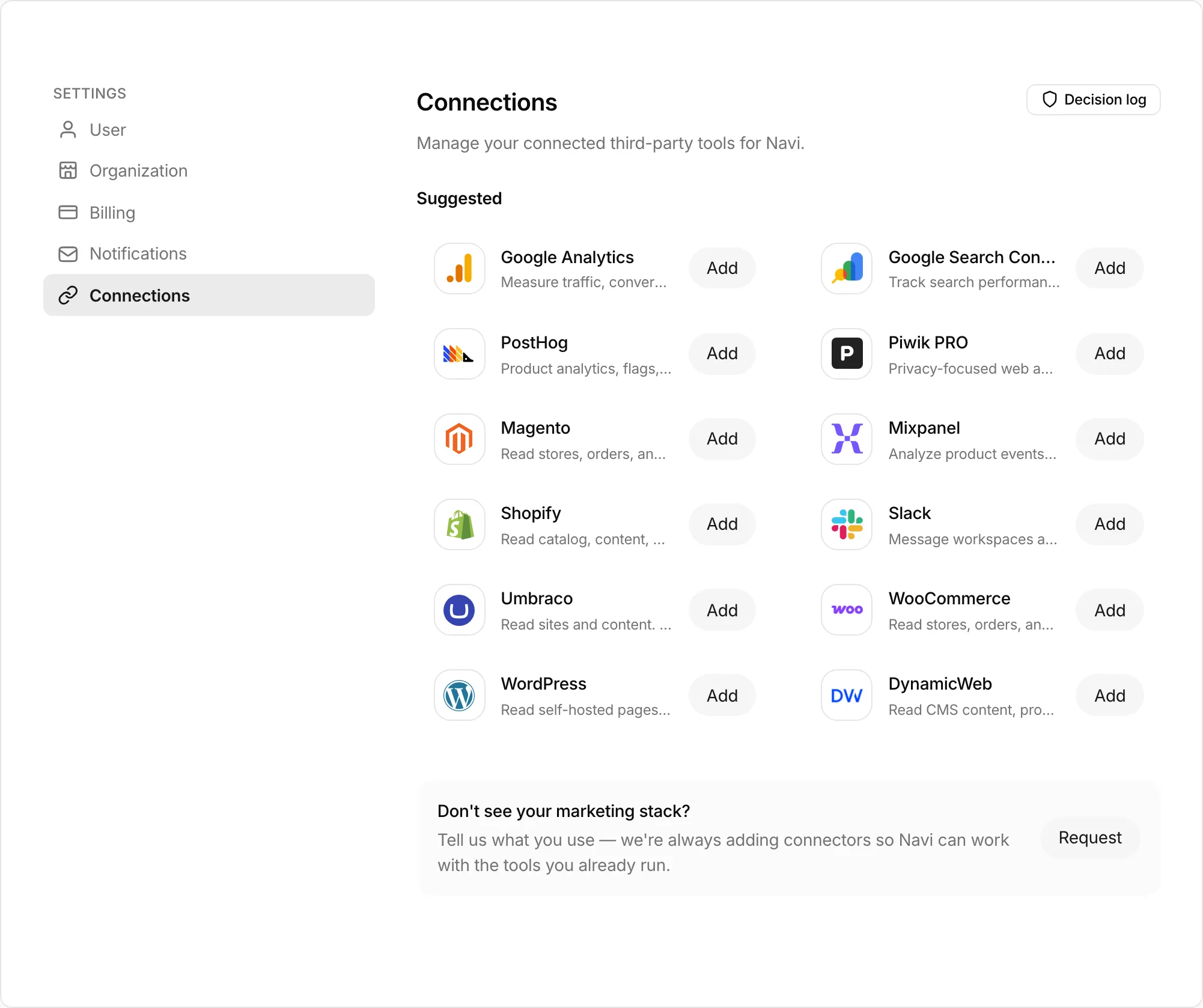
Task: Click the WooCommerce logo icon
Action: pyautogui.click(x=847, y=610)
